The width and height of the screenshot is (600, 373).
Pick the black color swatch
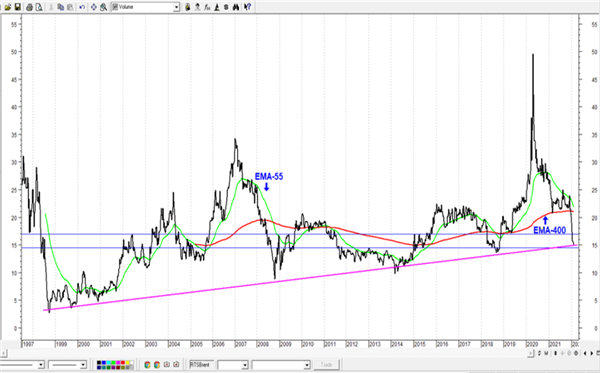tap(99, 363)
